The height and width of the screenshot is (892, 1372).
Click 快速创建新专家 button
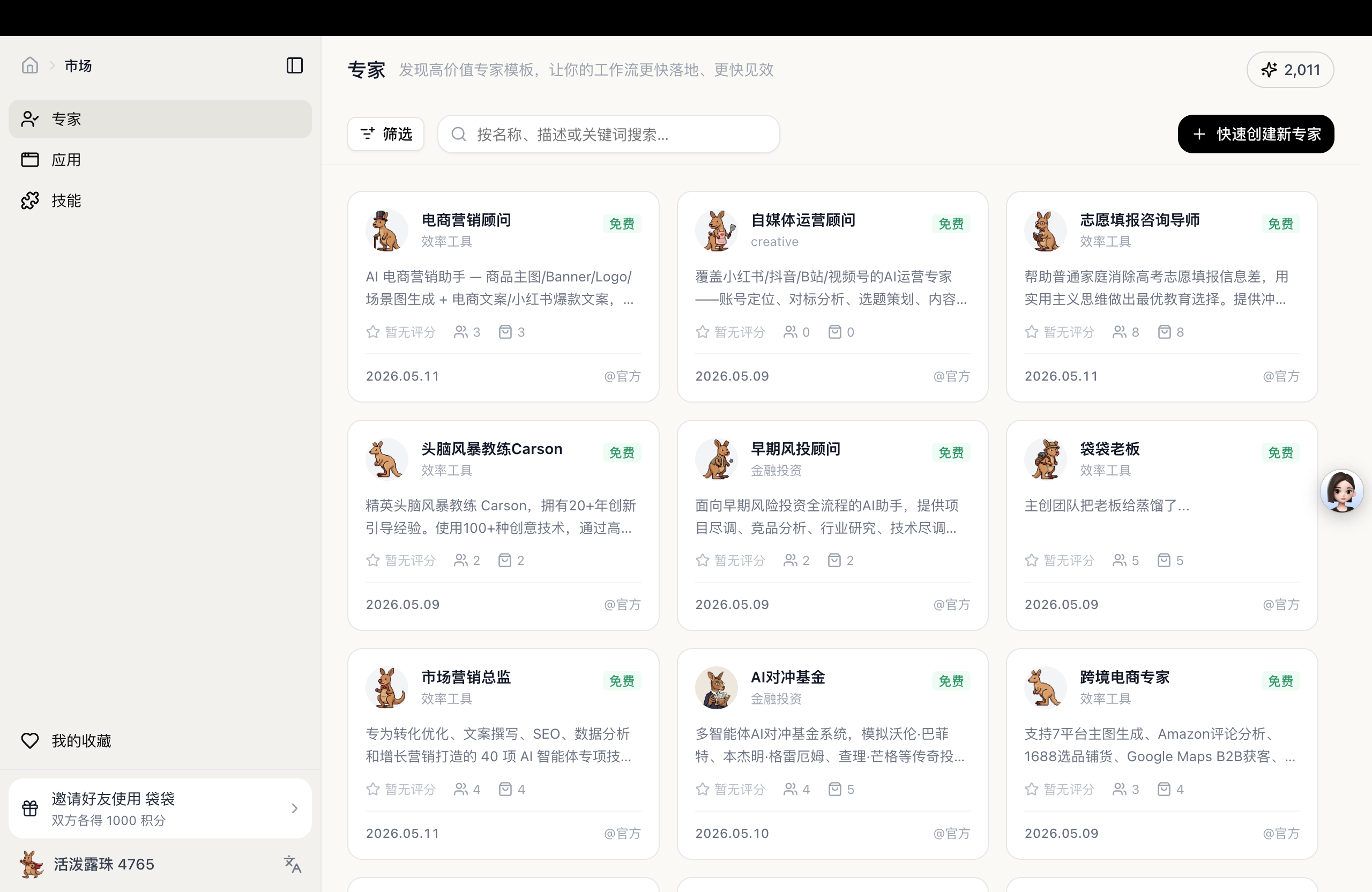click(1256, 135)
